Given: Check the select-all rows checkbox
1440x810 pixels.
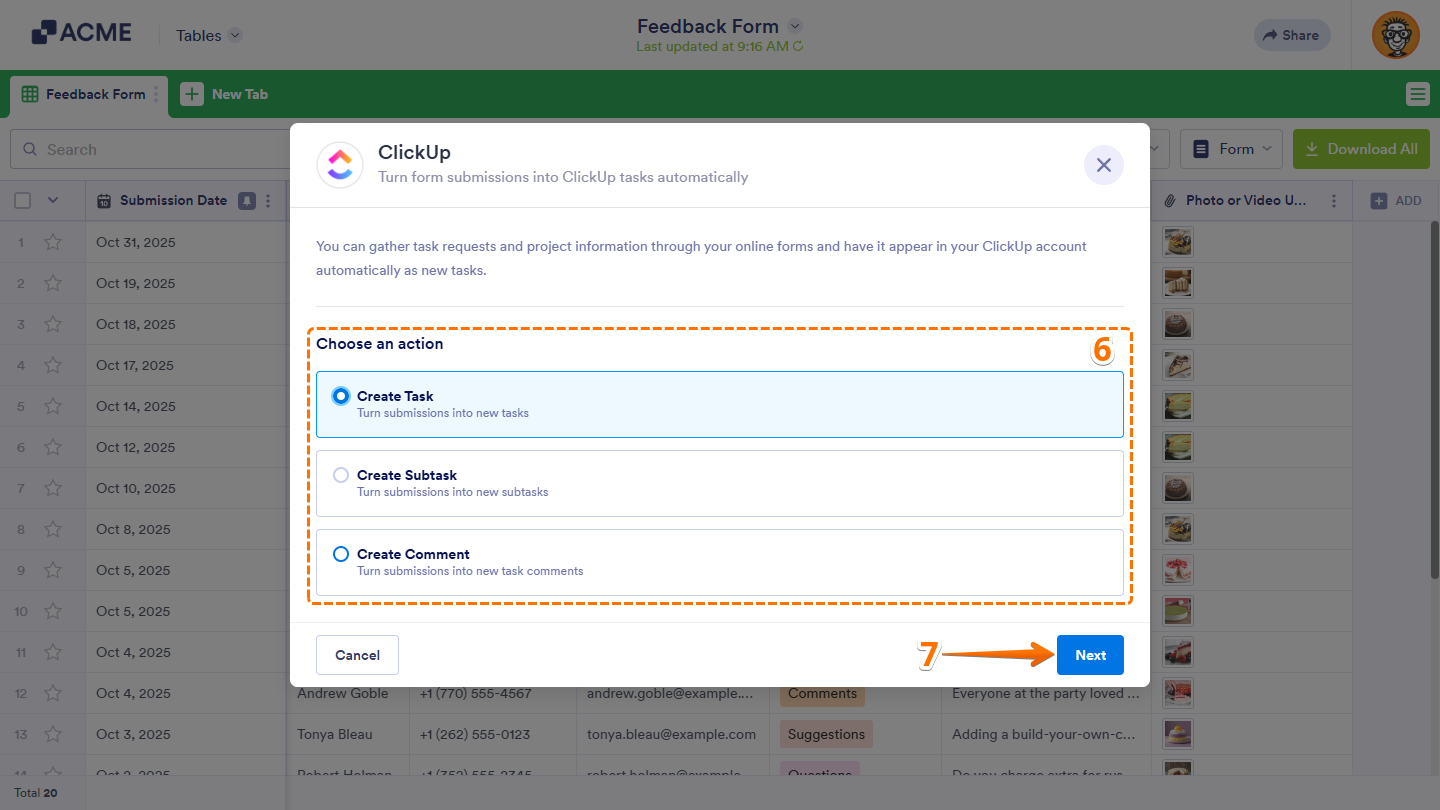Looking at the screenshot, I should 22,200.
